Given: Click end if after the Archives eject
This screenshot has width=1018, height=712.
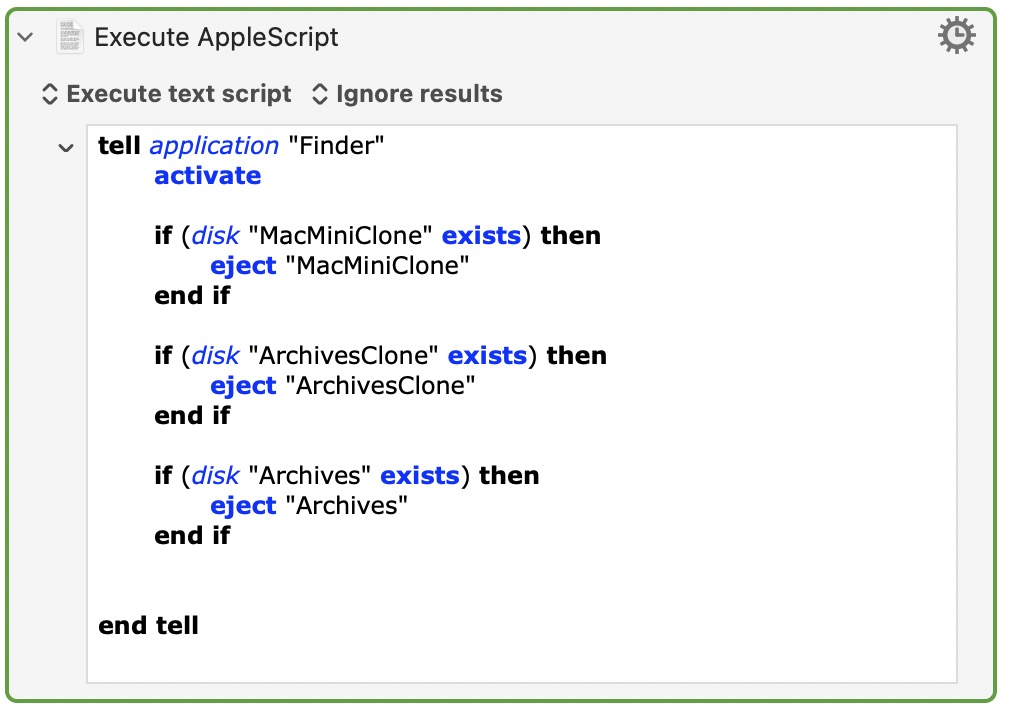Looking at the screenshot, I should (192, 536).
